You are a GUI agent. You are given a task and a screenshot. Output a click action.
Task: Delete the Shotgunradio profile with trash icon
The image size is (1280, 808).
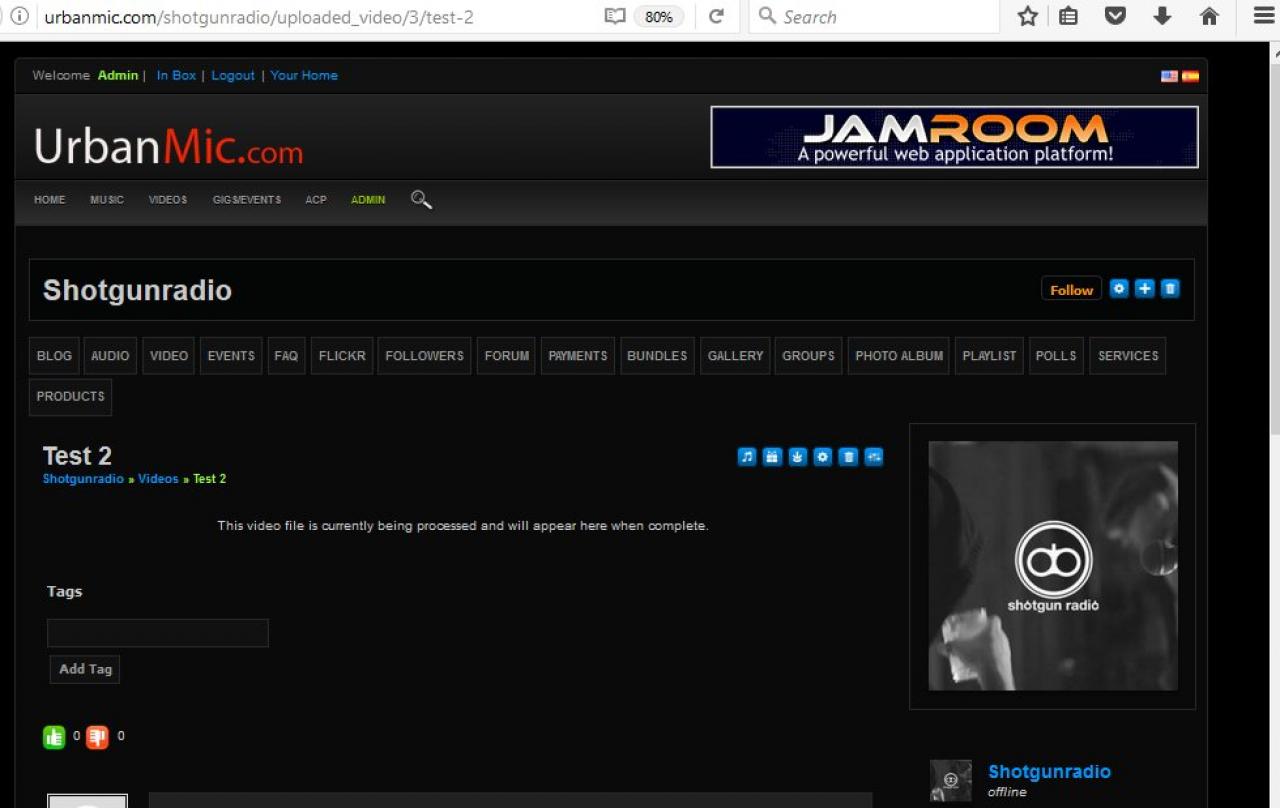click(x=1170, y=289)
